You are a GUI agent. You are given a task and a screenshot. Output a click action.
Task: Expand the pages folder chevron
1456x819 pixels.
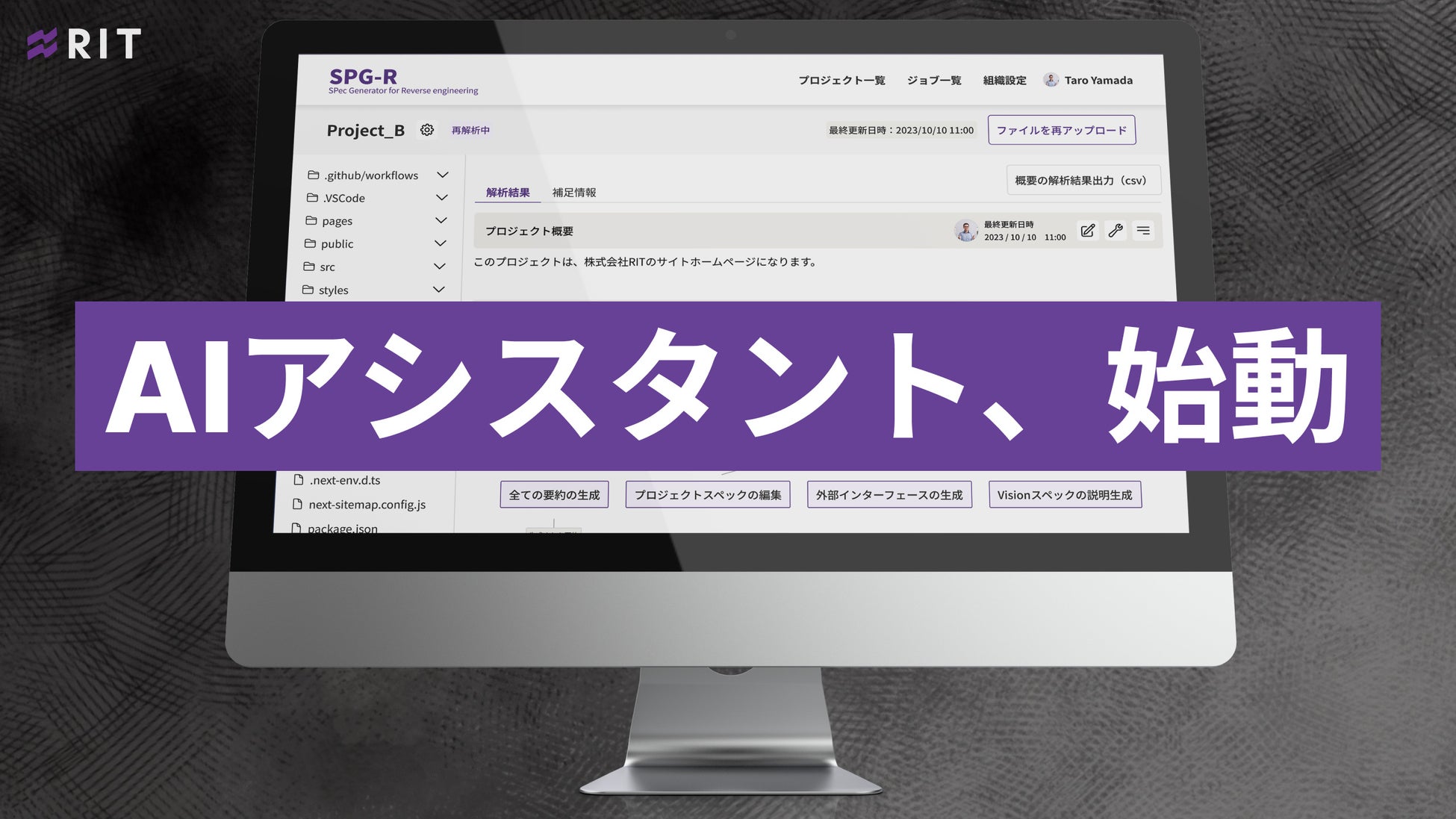(x=441, y=220)
